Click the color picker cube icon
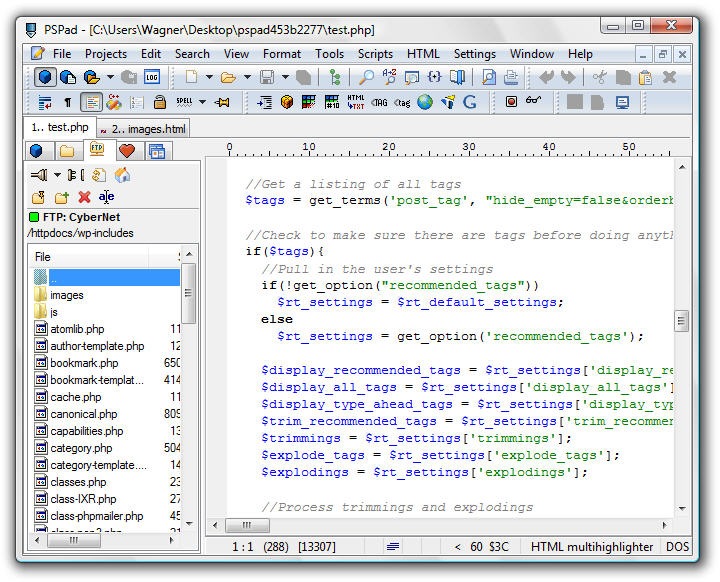This screenshot has width=720, height=582. point(287,102)
